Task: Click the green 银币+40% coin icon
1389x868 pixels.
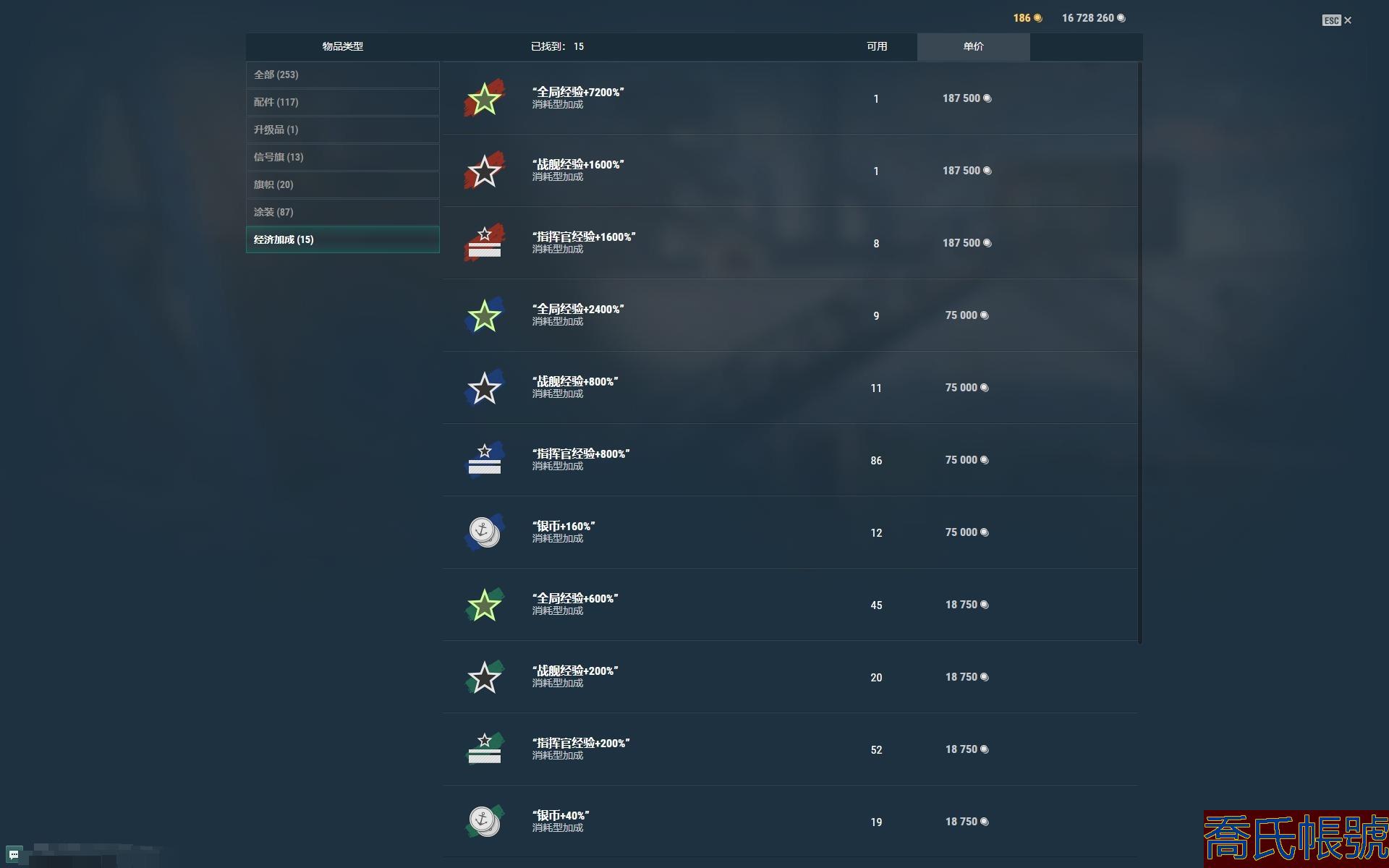Action: (x=484, y=822)
